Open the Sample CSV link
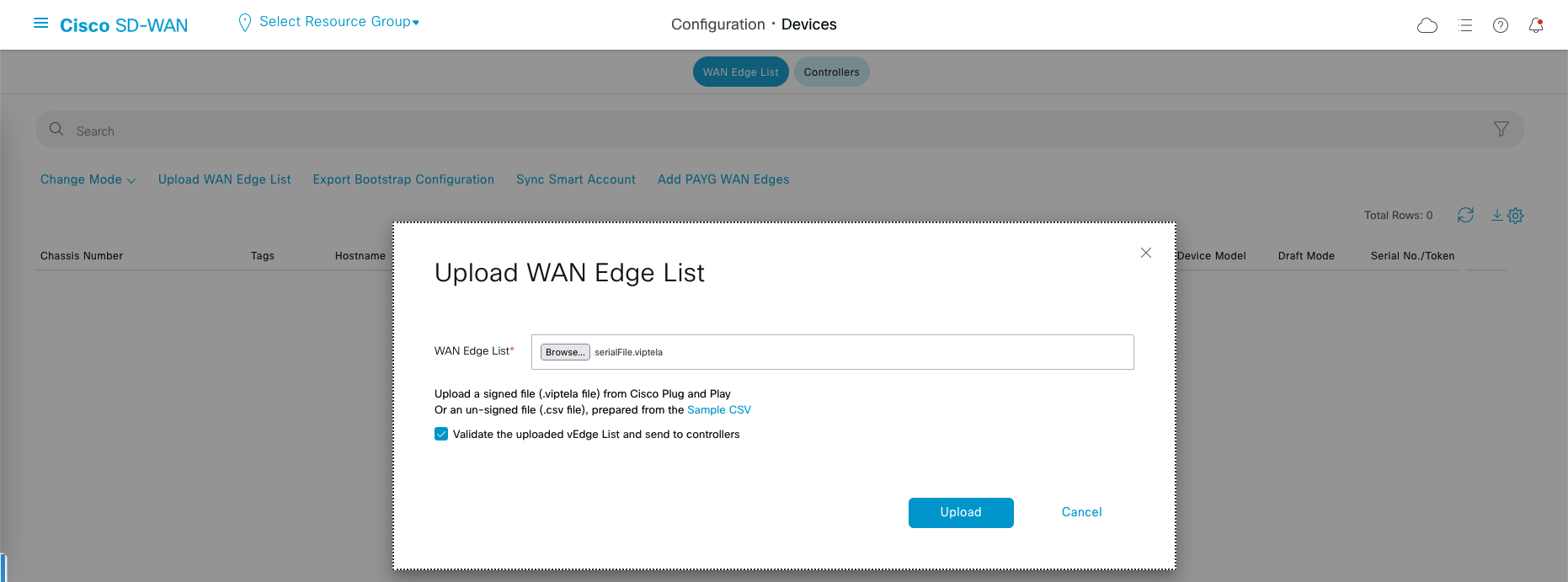This screenshot has width=1568, height=582. (x=718, y=410)
